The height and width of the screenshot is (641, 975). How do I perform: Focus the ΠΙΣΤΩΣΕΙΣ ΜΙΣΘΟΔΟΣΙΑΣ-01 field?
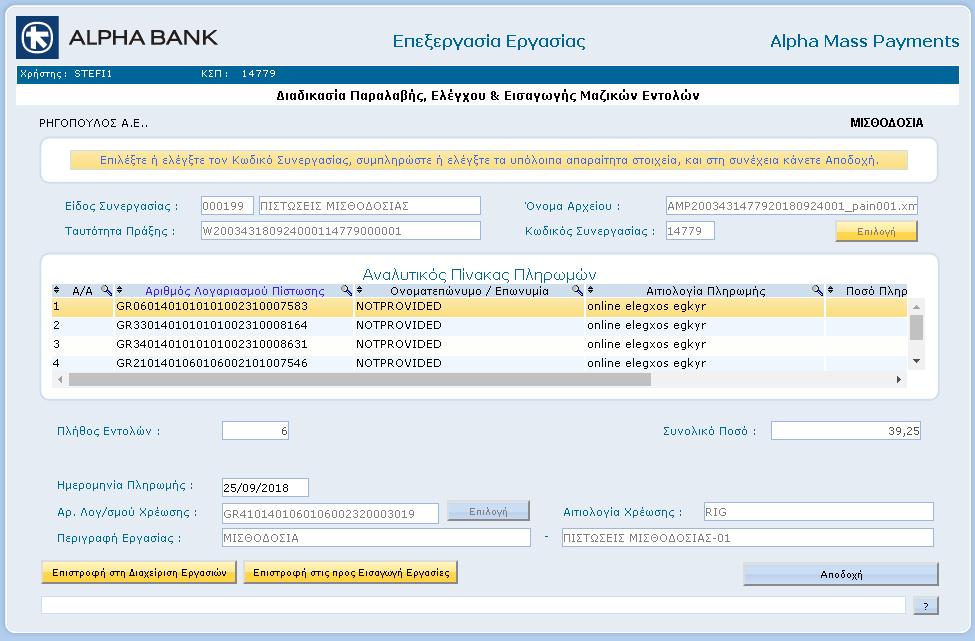[747, 538]
